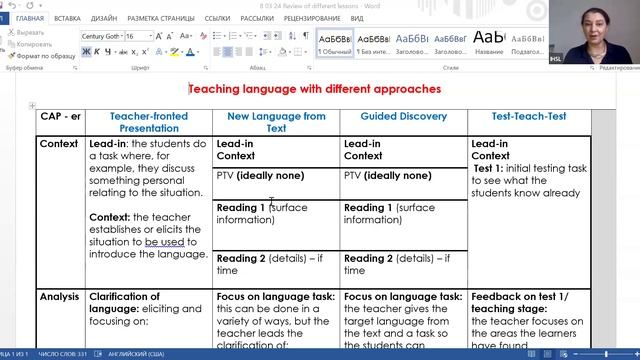Toggle Bold (Ж) formatting
Screen dimensions: 640x360
pos(86,52)
